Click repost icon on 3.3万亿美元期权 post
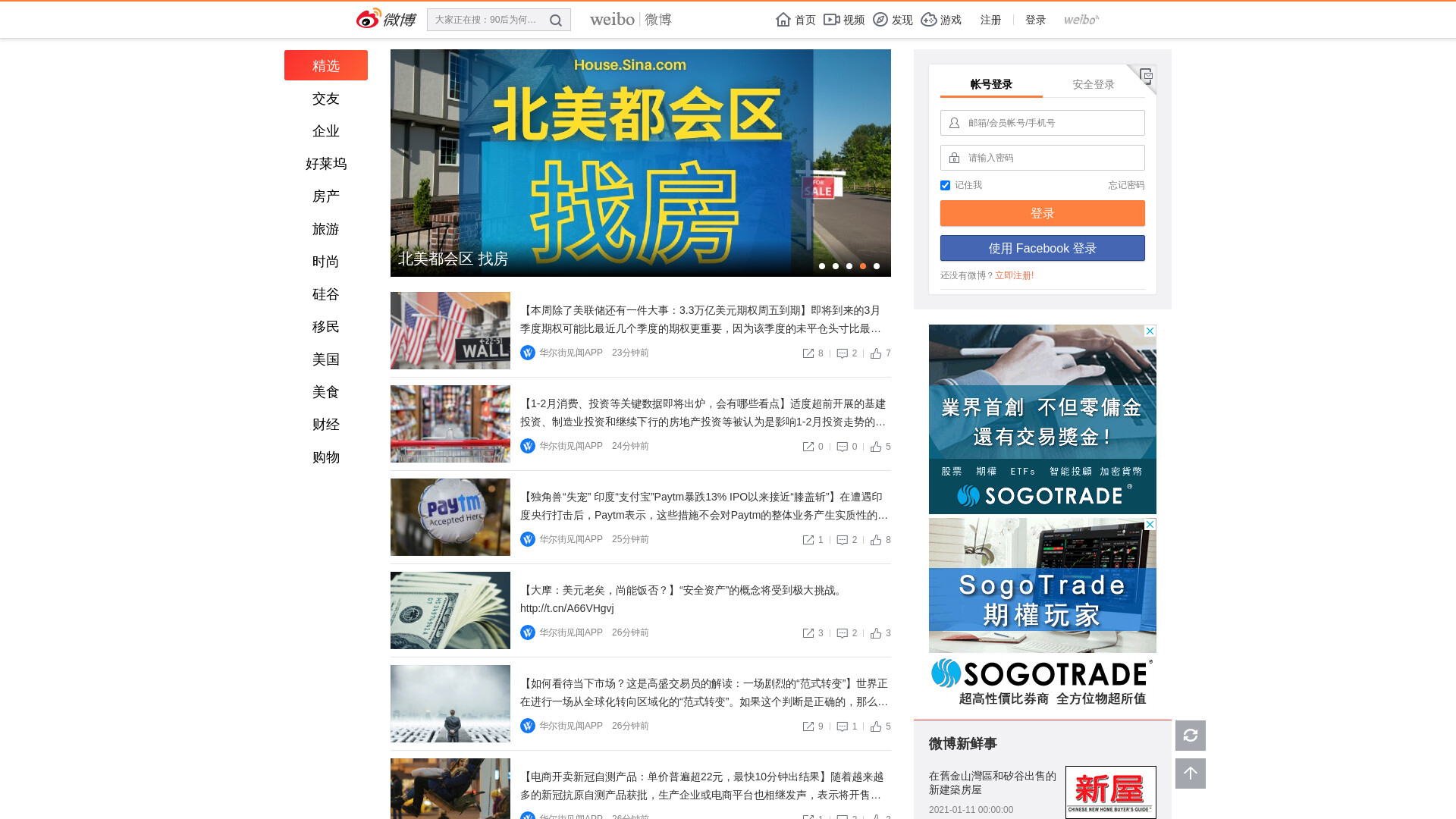The width and height of the screenshot is (1456, 819). click(808, 353)
